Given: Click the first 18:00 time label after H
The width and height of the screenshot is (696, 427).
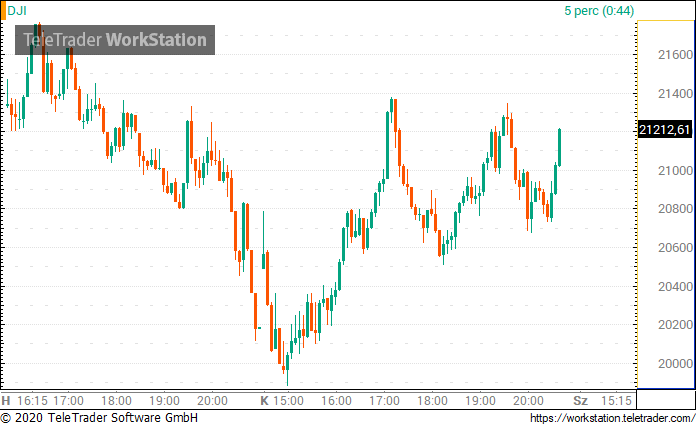Looking at the screenshot, I should pyautogui.click(x=116, y=401).
